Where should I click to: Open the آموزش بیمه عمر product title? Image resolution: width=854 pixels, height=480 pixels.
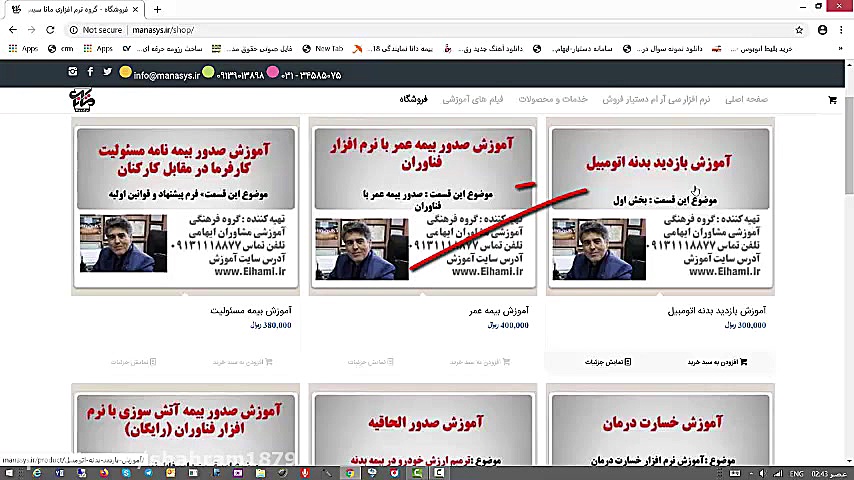pos(499,311)
